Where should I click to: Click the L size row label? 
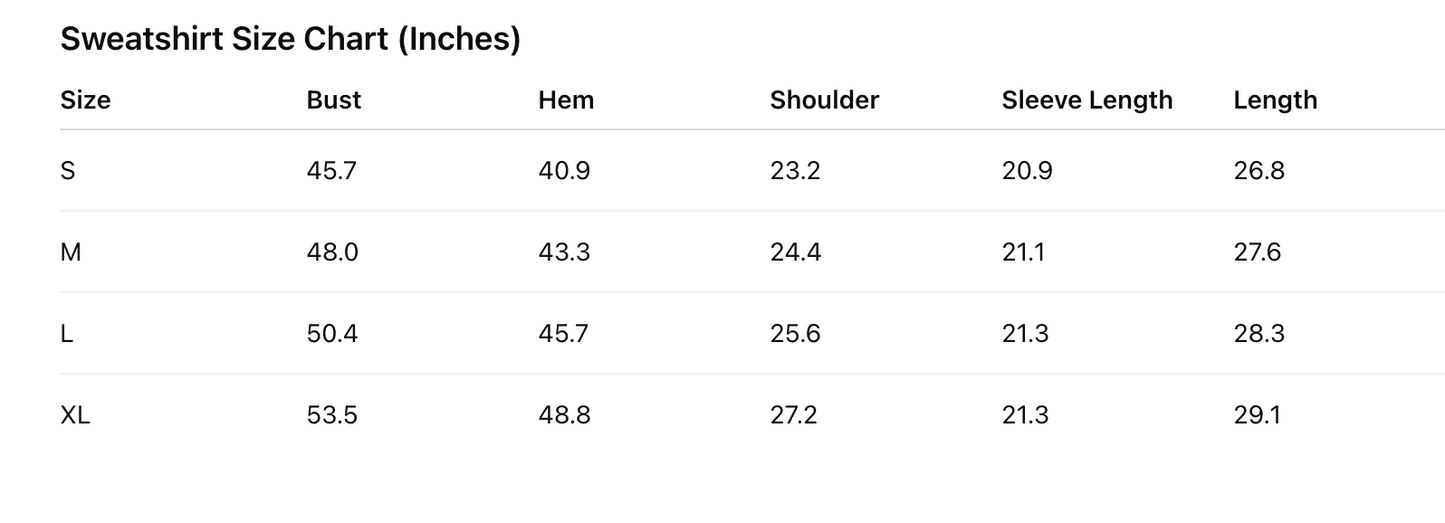click(67, 334)
